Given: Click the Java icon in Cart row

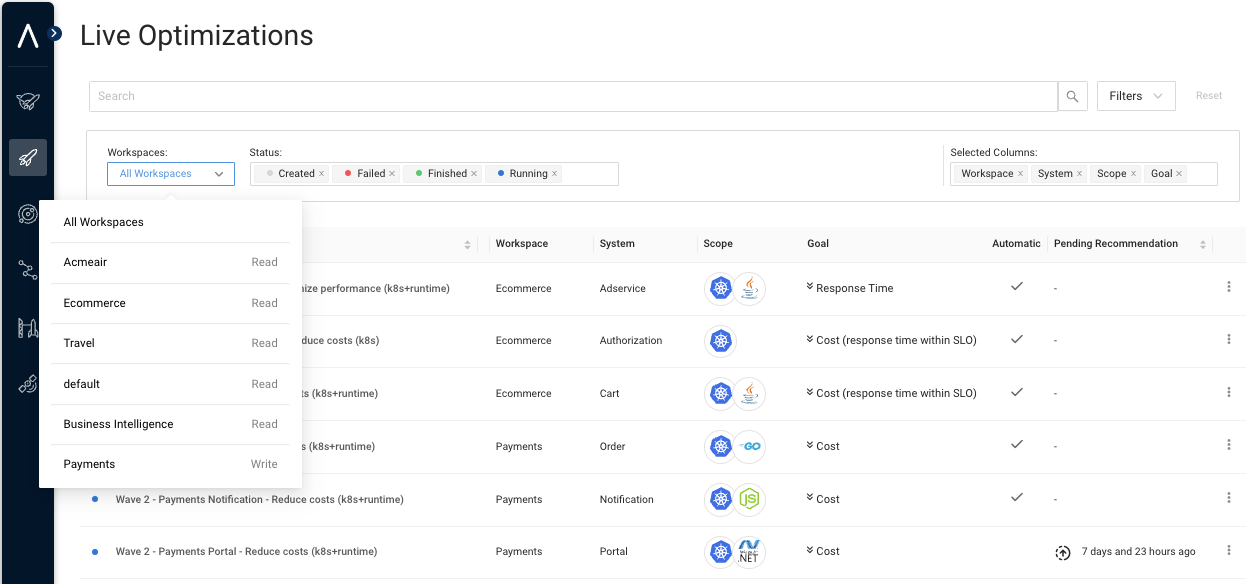Looking at the screenshot, I should coord(749,394).
